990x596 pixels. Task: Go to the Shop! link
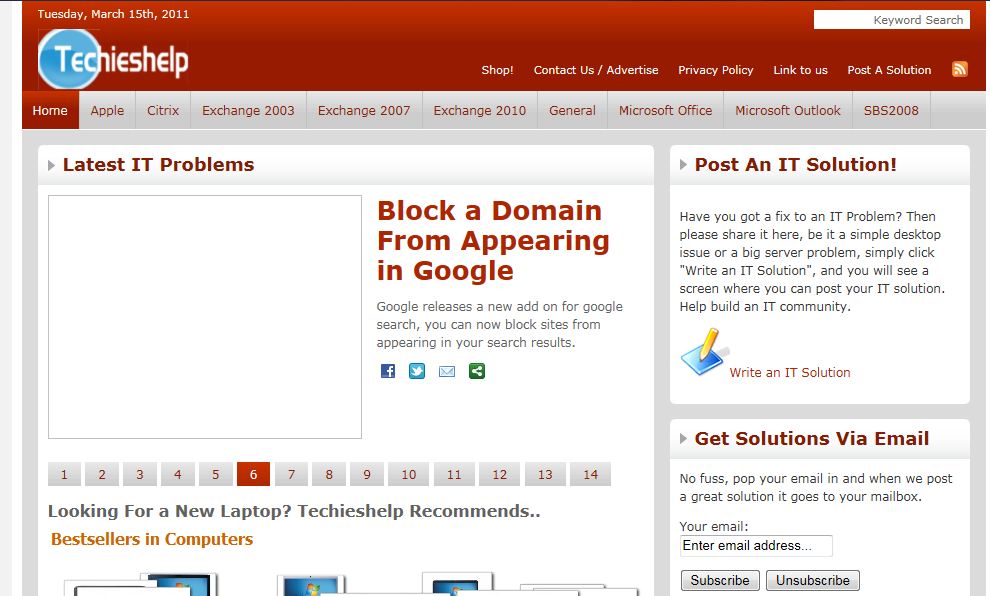click(498, 70)
